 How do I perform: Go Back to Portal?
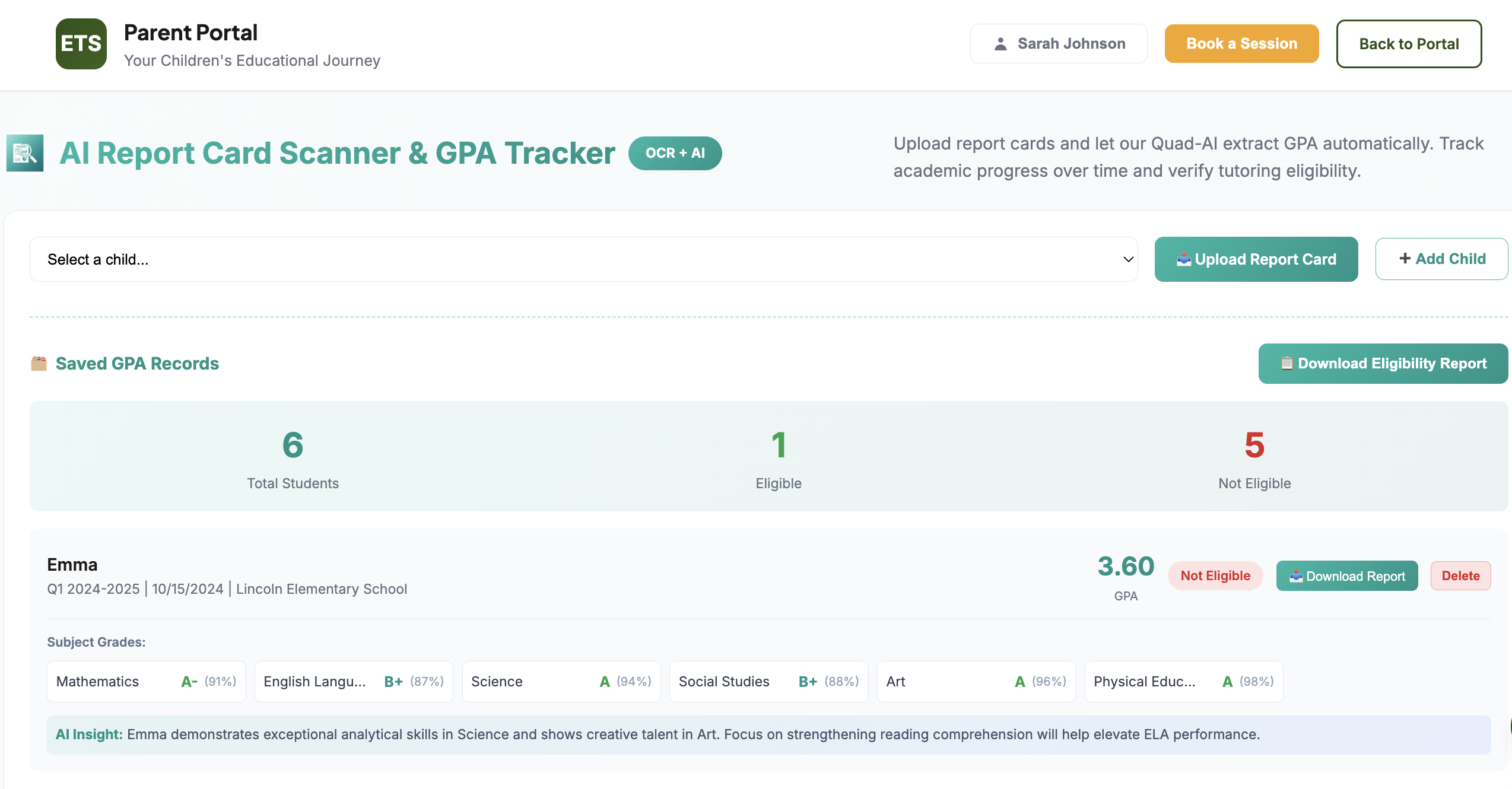1409,44
